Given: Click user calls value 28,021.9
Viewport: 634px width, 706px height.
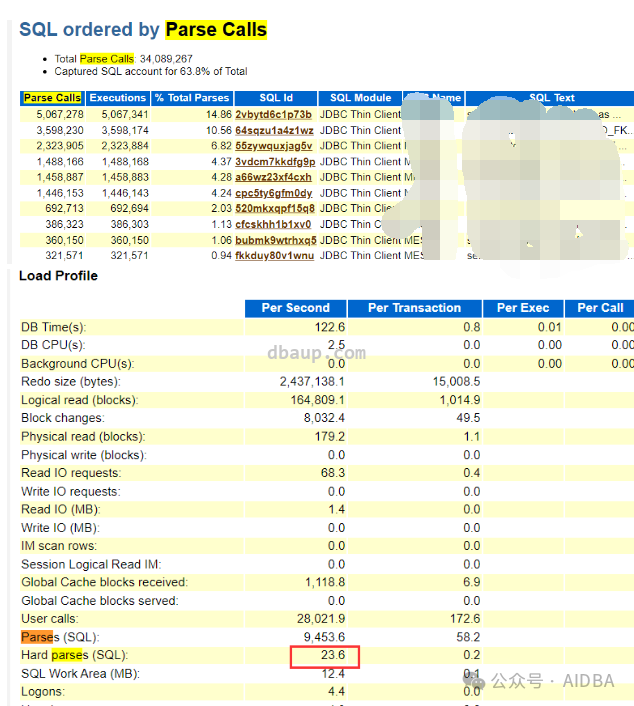Looking at the screenshot, I should (321, 619).
